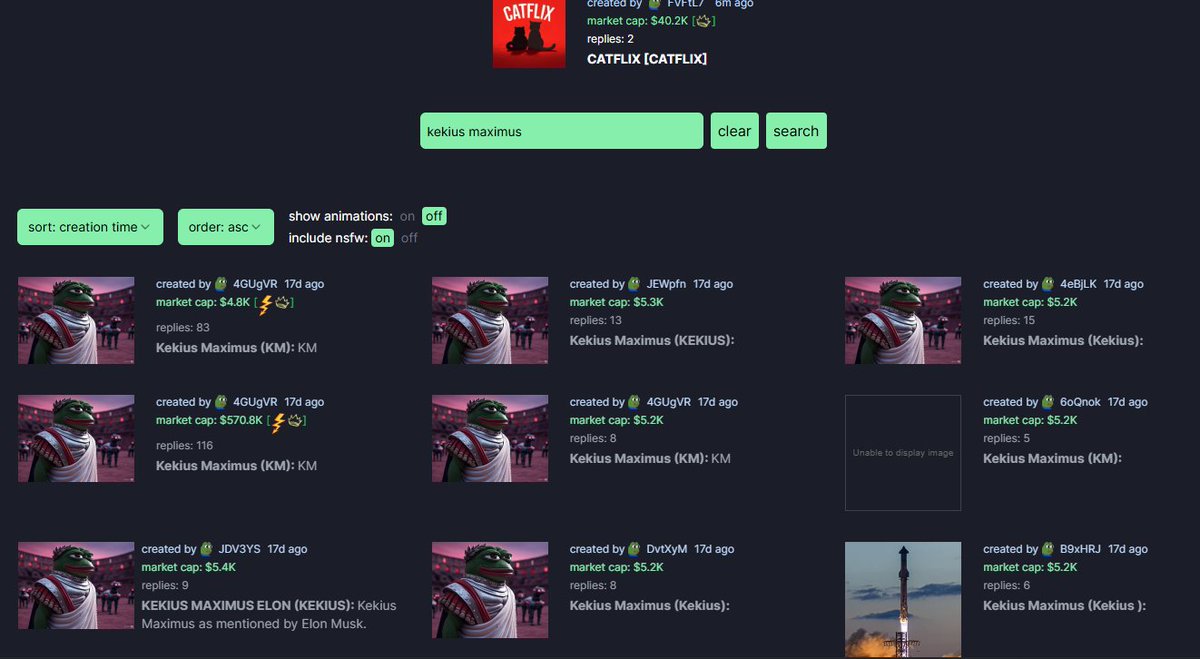Open the order: asc dropdown

226,227
